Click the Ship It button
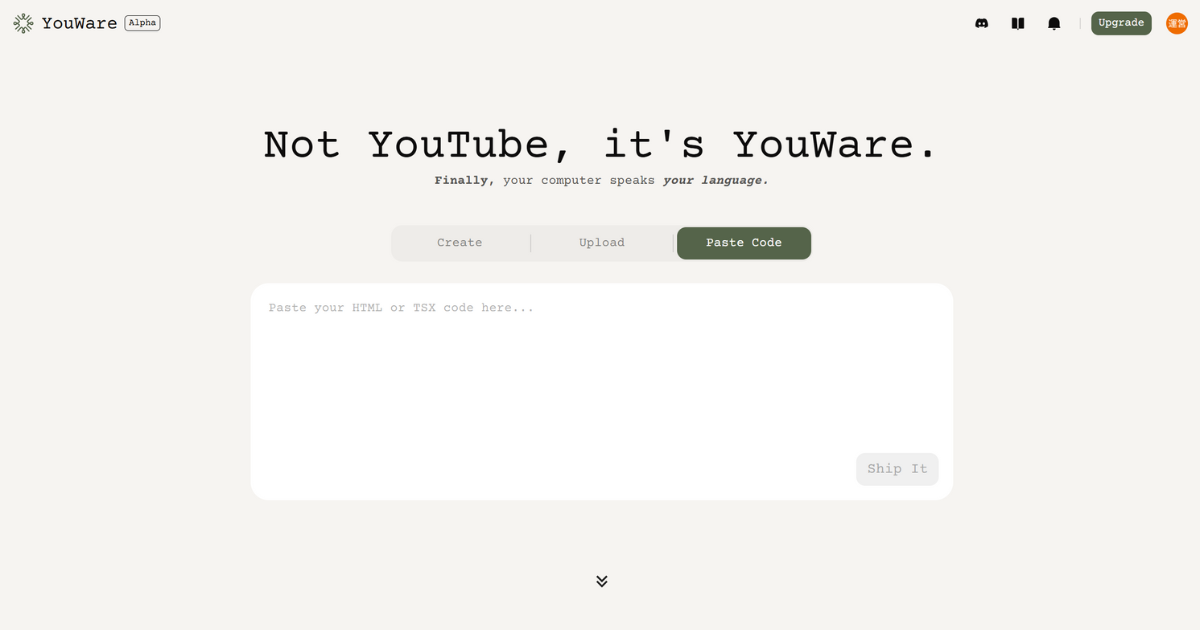Image resolution: width=1200 pixels, height=630 pixels. point(897,469)
